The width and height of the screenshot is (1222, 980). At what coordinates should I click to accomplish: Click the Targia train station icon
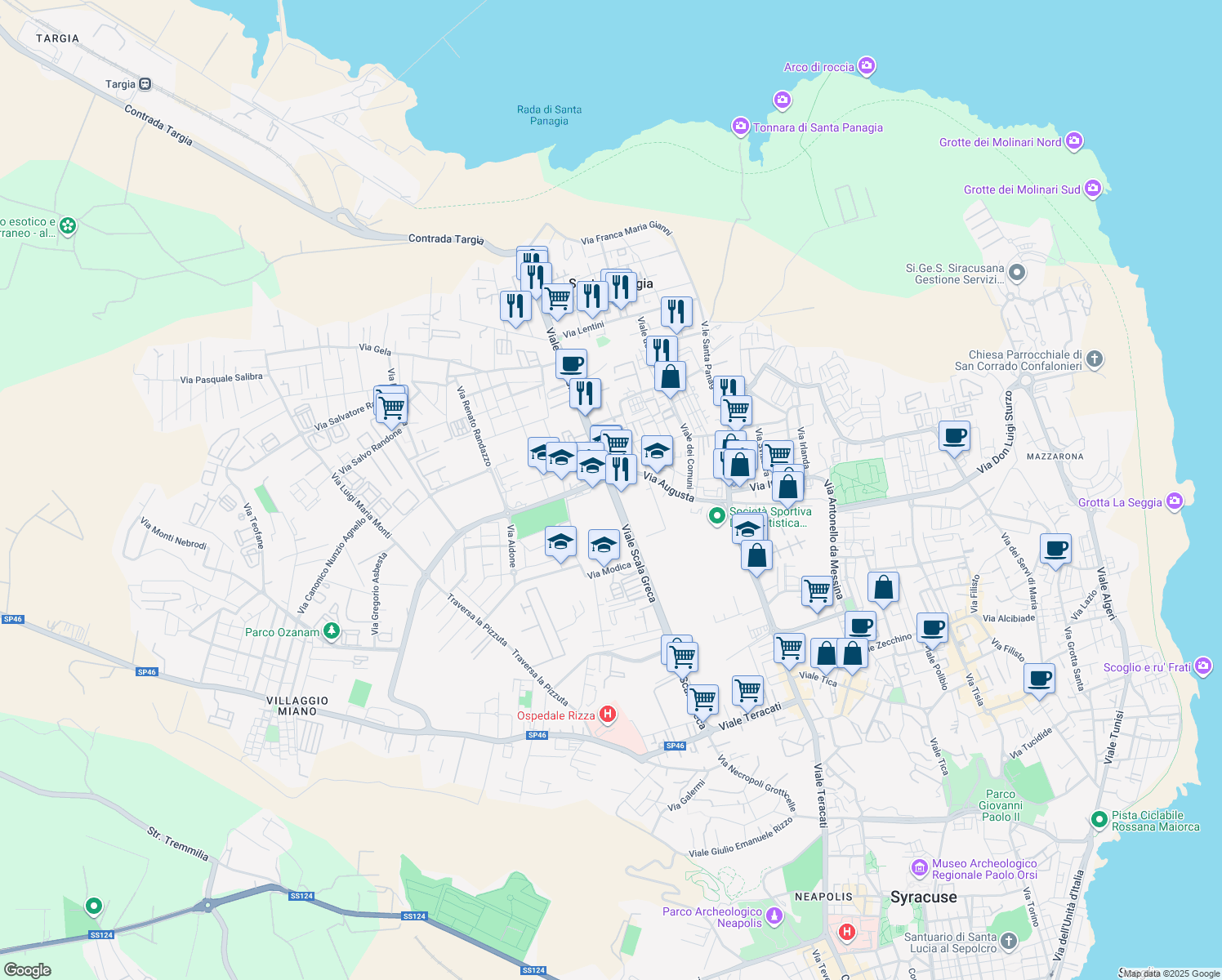145,84
